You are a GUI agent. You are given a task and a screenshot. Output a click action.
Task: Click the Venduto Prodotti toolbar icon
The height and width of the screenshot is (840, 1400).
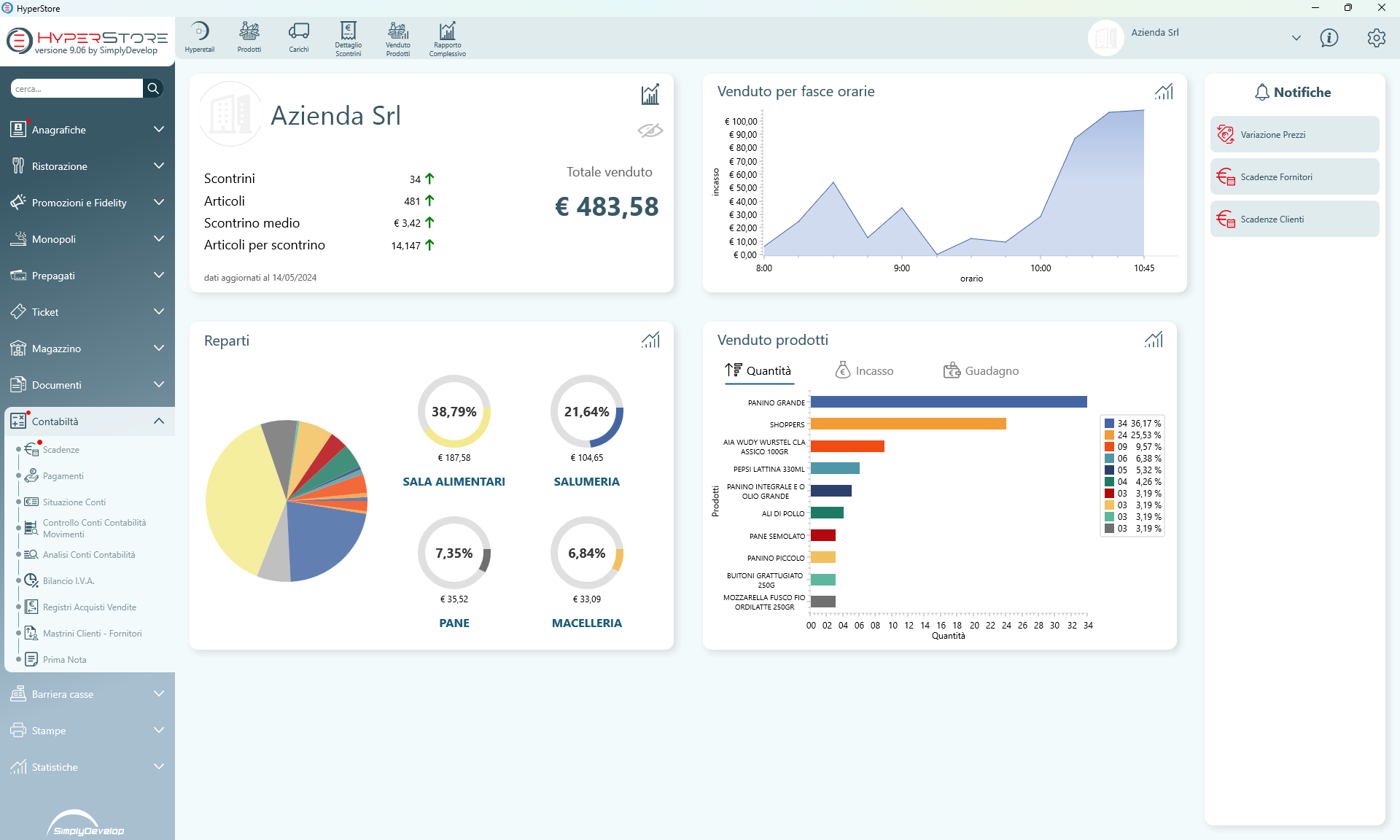click(397, 38)
